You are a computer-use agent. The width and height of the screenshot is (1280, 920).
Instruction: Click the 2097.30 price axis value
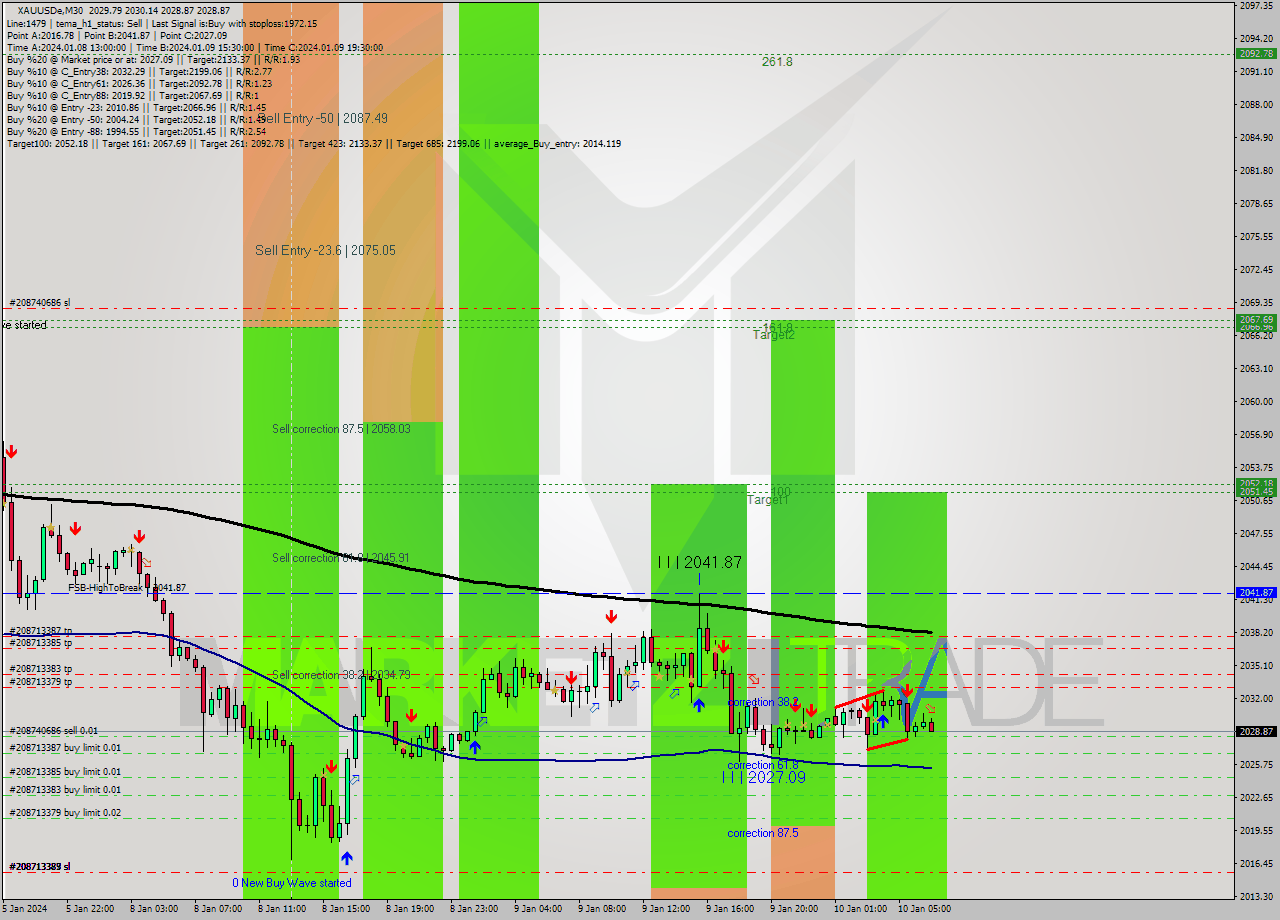(1255, 6)
